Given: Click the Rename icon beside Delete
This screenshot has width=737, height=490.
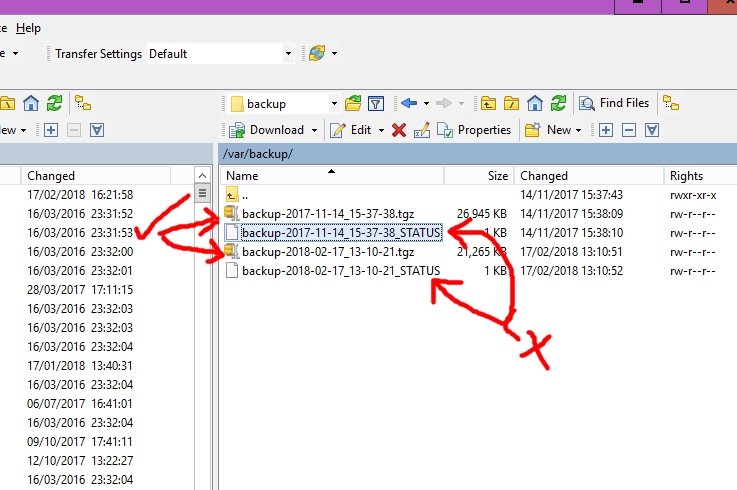Looking at the screenshot, I should click(421, 130).
